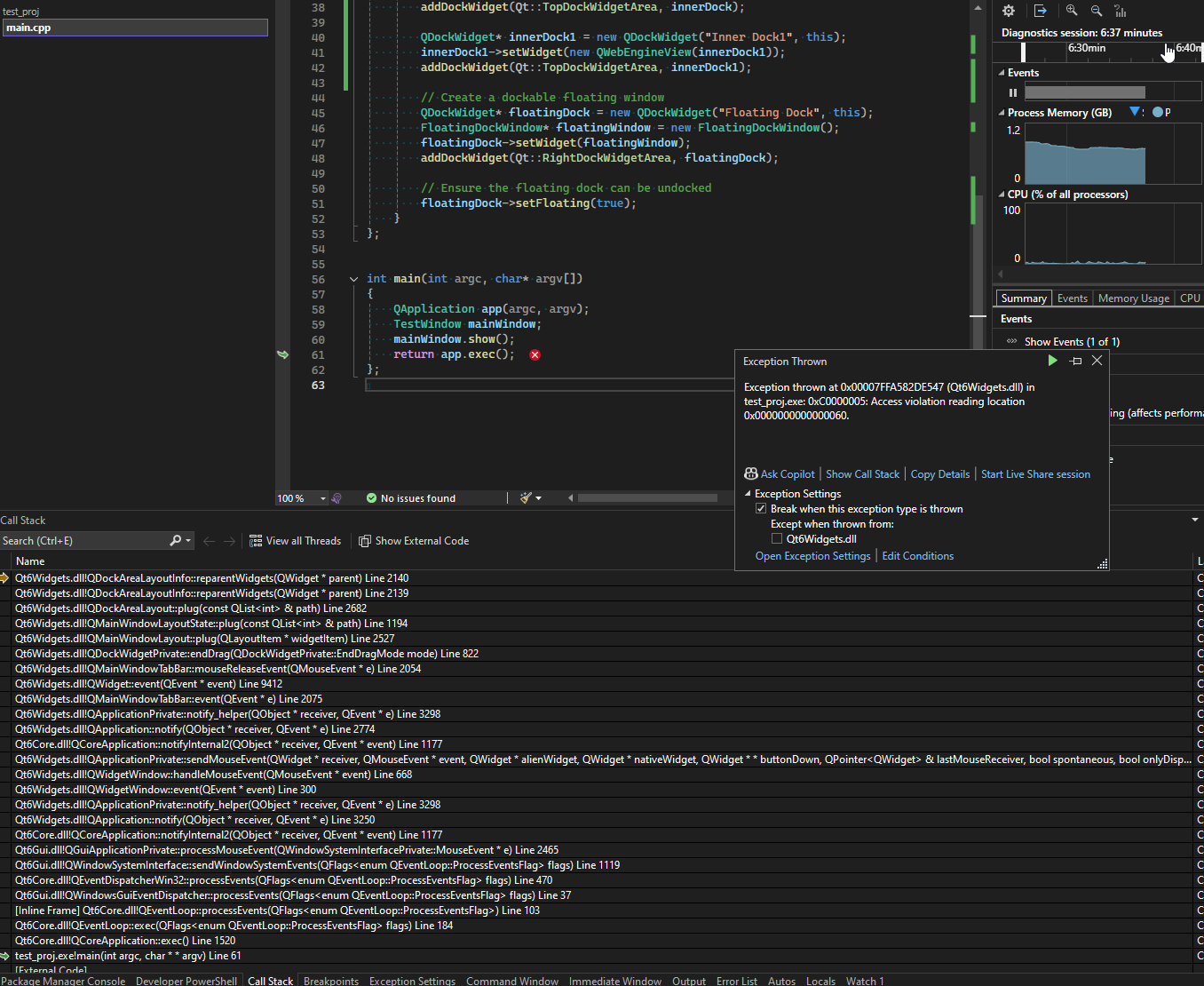Screen dimensions: 1204x986
Task: Zoom out on the diagnostics timeline
Action: click(x=1097, y=11)
